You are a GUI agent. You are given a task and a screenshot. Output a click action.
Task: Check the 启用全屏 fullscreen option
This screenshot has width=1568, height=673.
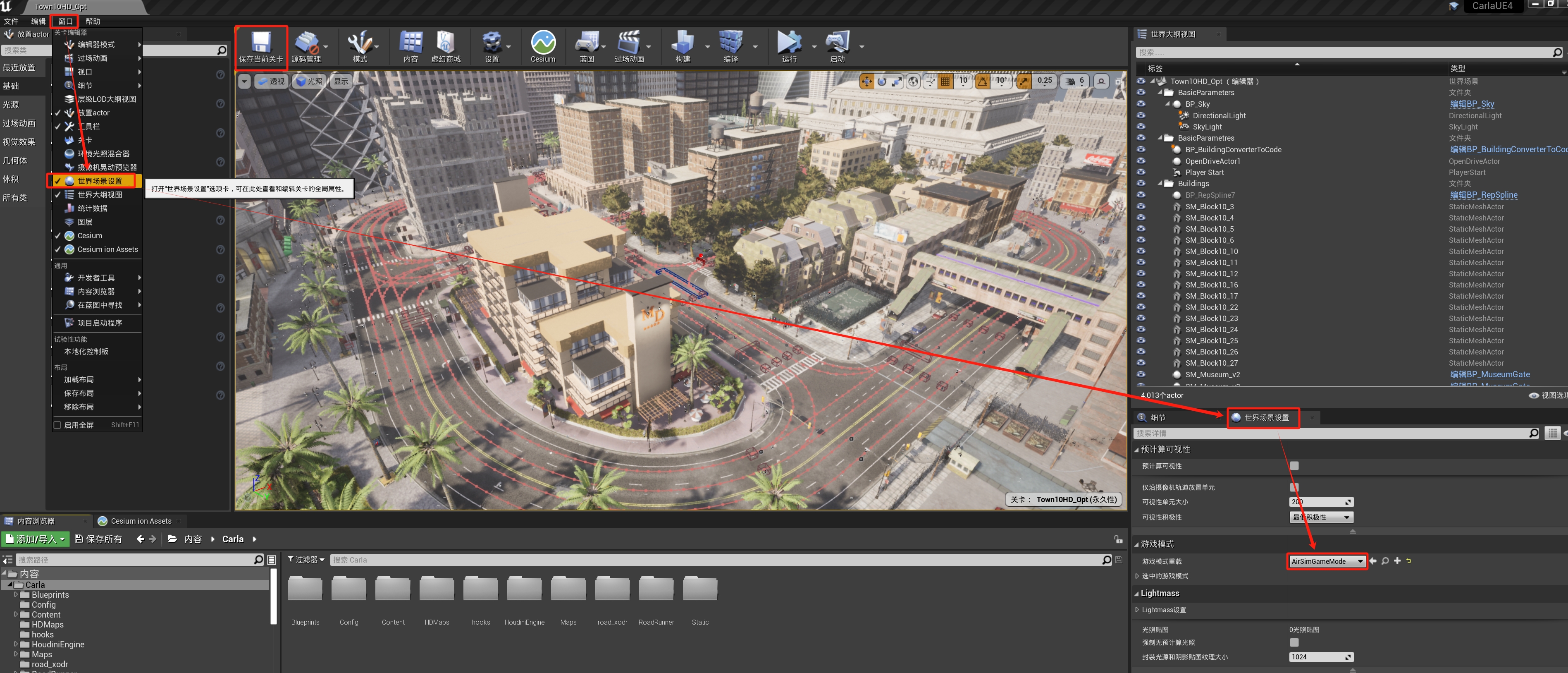[x=58, y=425]
